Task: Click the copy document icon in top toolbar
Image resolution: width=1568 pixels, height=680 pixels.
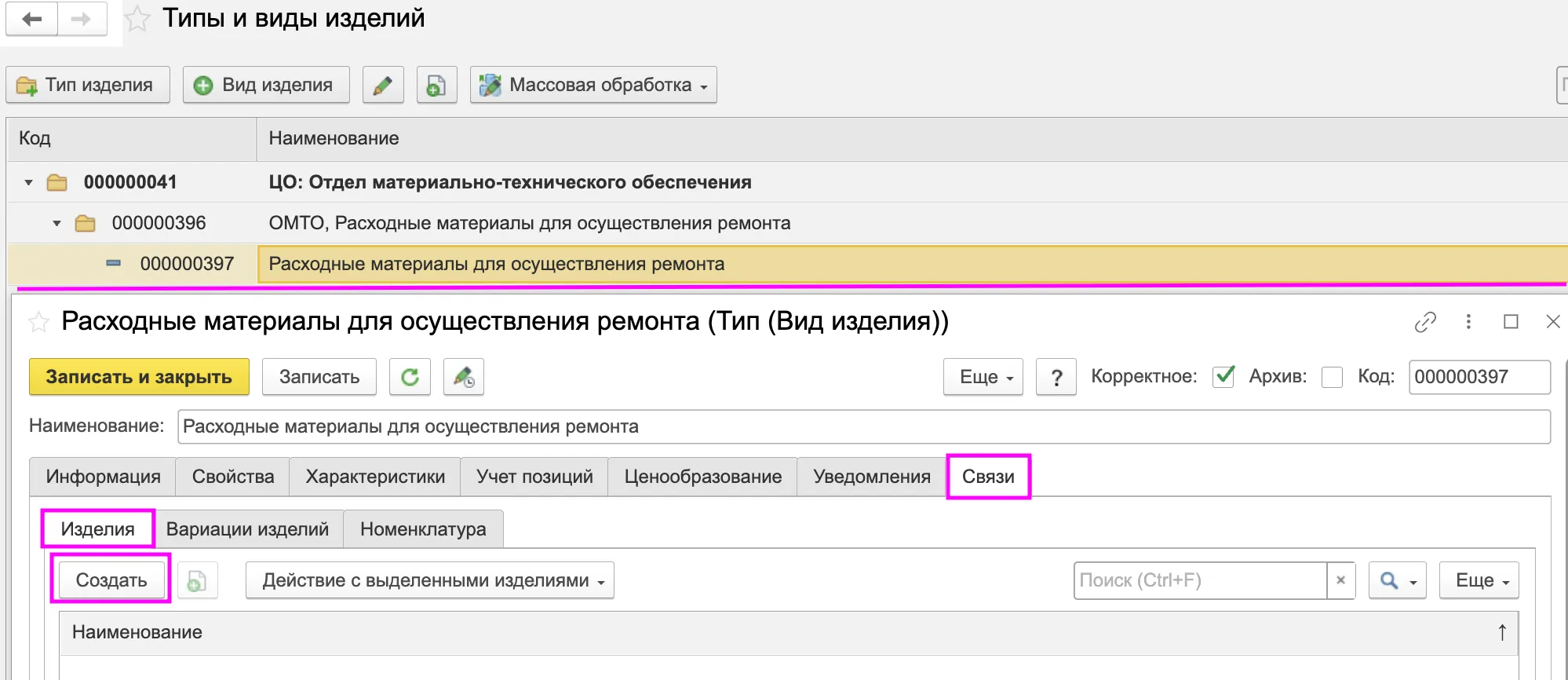Action: 436,85
